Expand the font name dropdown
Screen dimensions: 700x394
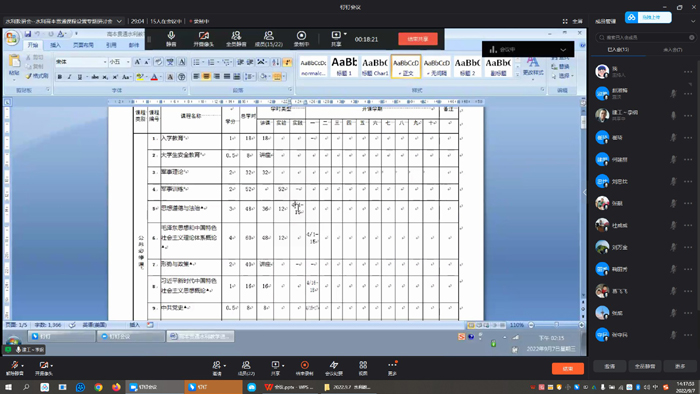(x=105, y=62)
